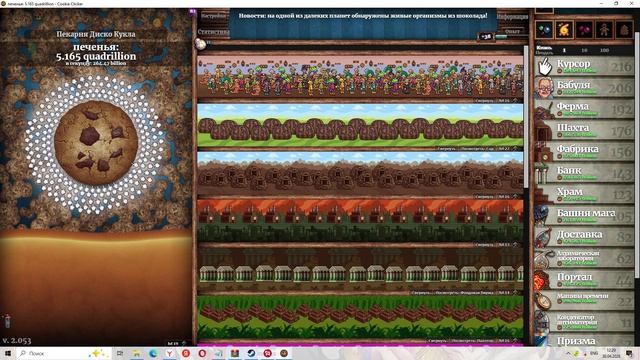Click the temple building row image
This screenshot has height=360, width=640.
(360, 317)
